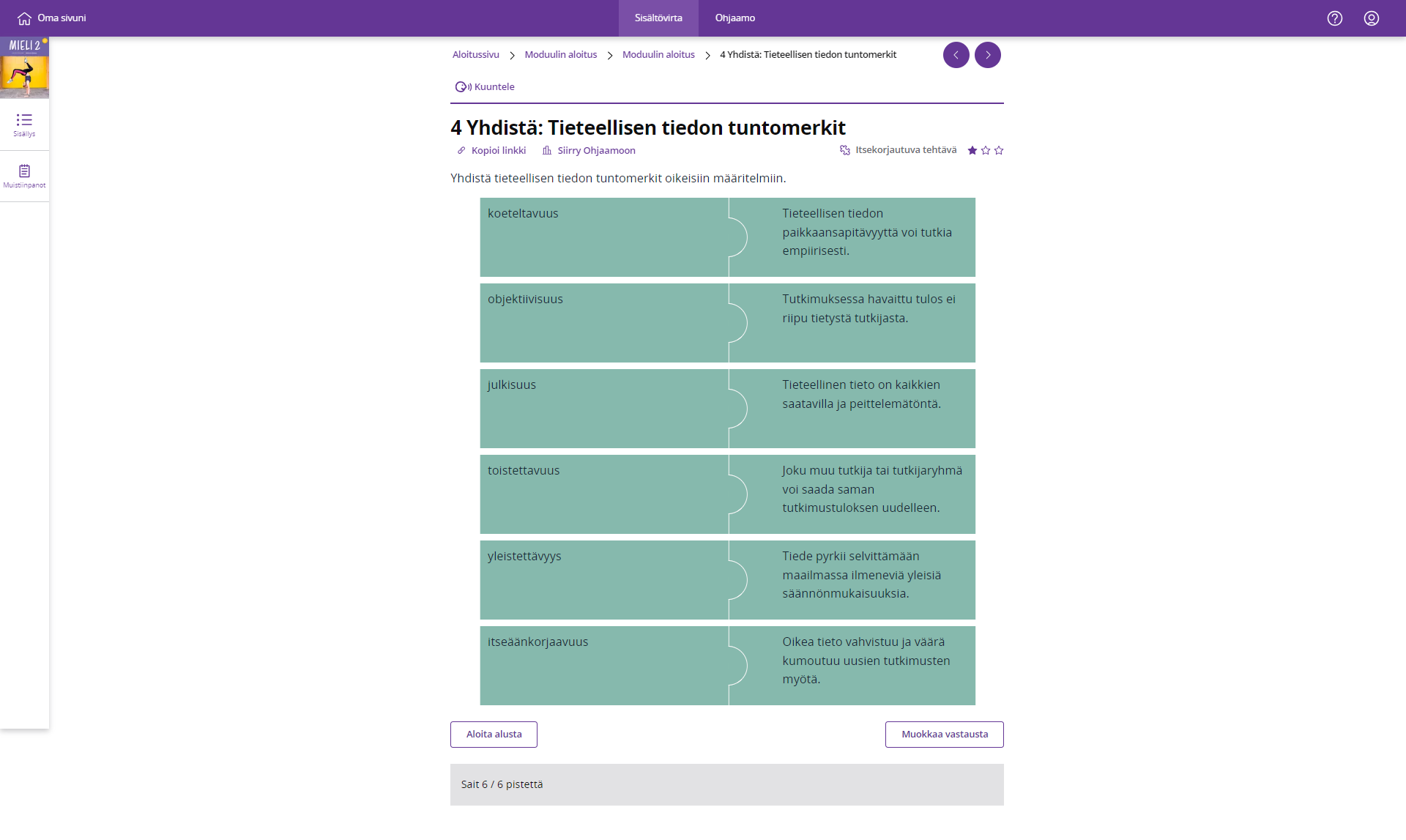Image resolution: width=1406 pixels, height=840 pixels.
Task: Open the Aloitussivu breadcrumb link
Action: (x=475, y=55)
